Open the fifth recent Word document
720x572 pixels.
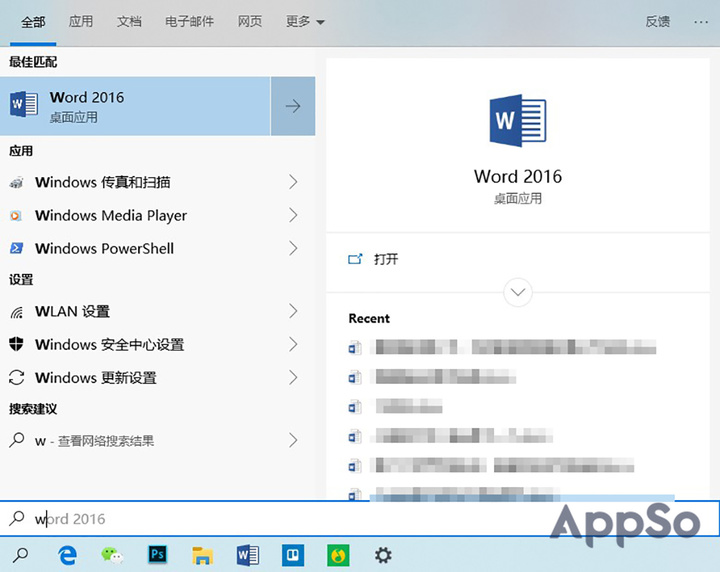491,465
